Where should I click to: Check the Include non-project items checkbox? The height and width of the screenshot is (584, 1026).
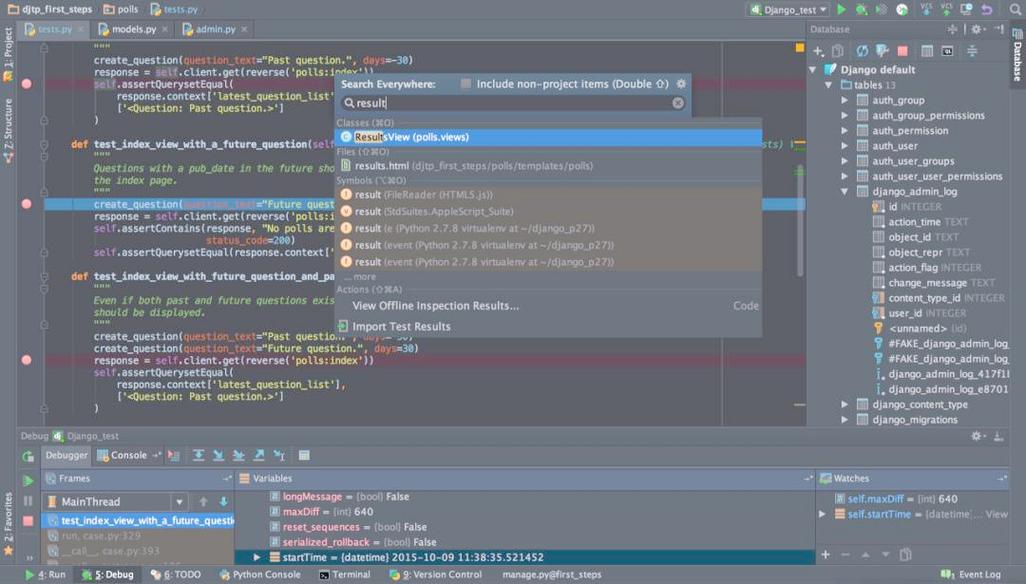coord(466,82)
